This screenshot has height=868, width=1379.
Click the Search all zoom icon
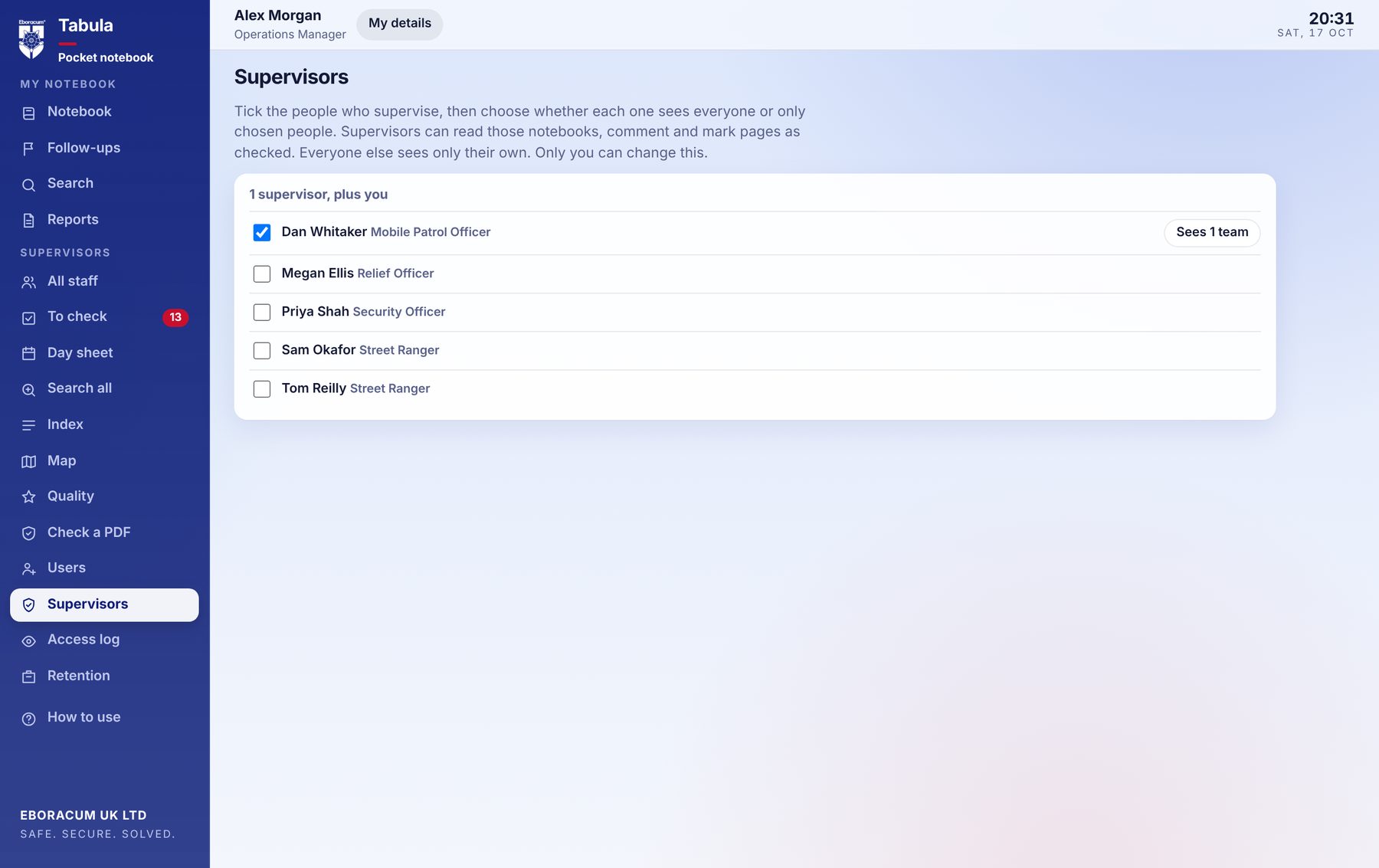tap(29, 389)
